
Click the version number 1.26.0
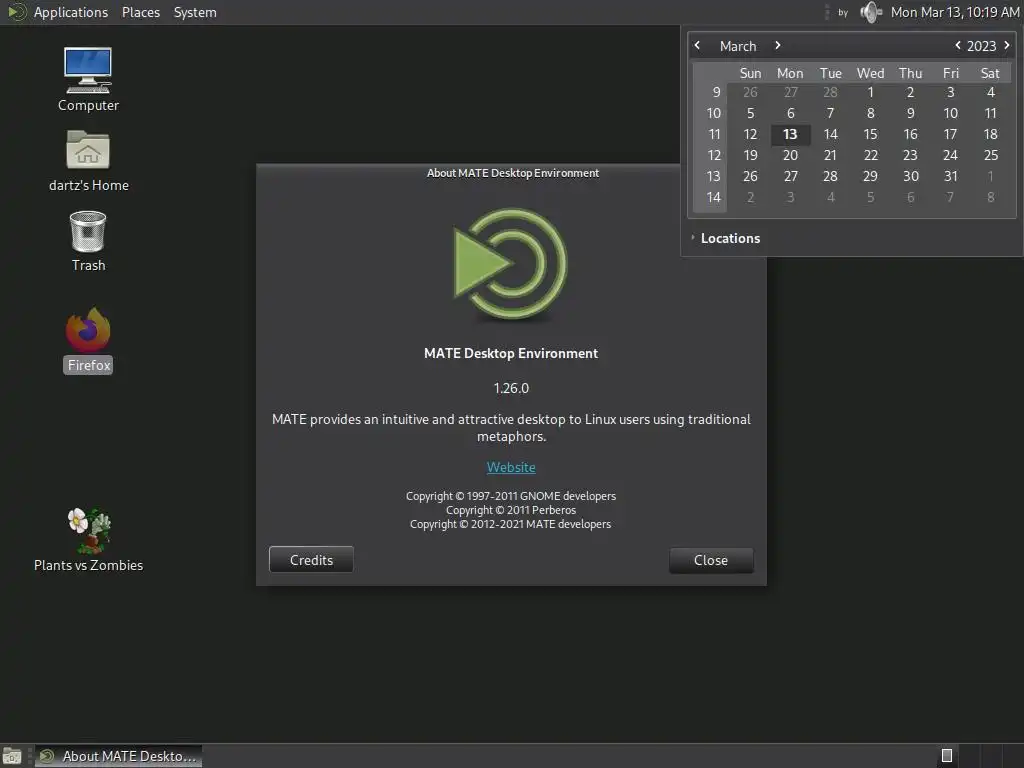511,388
